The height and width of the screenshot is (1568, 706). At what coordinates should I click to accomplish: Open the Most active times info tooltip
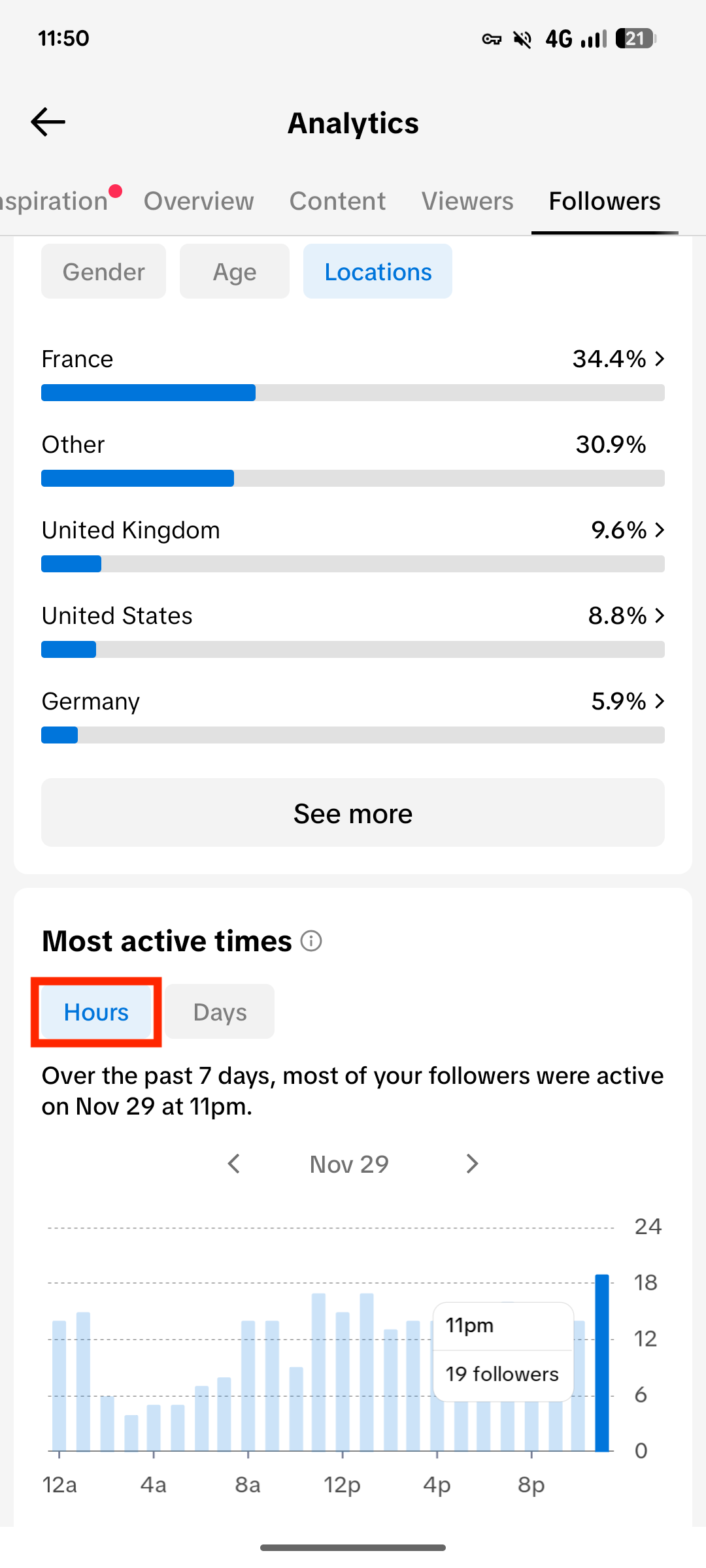[312, 940]
